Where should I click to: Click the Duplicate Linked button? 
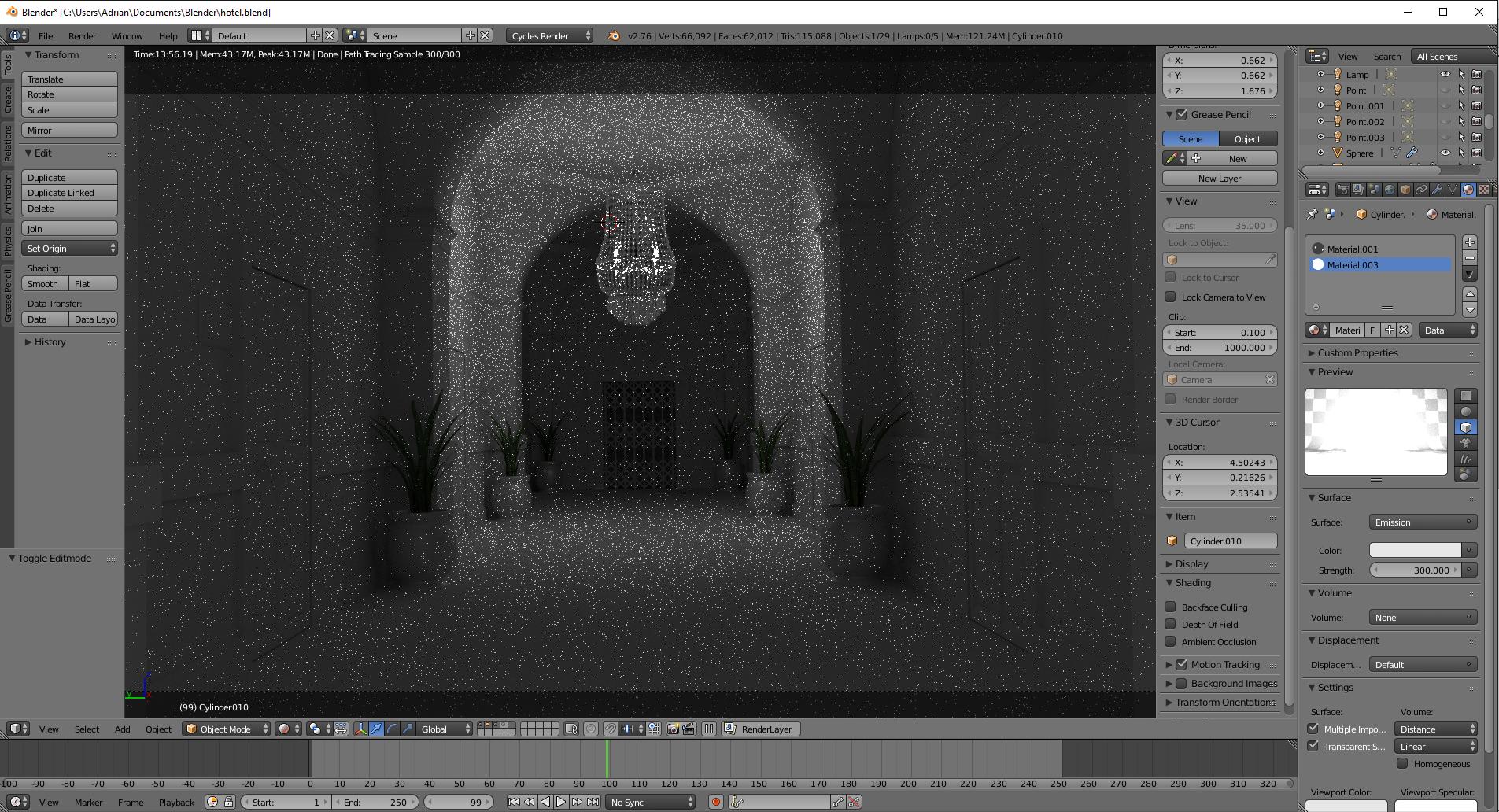pos(70,193)
